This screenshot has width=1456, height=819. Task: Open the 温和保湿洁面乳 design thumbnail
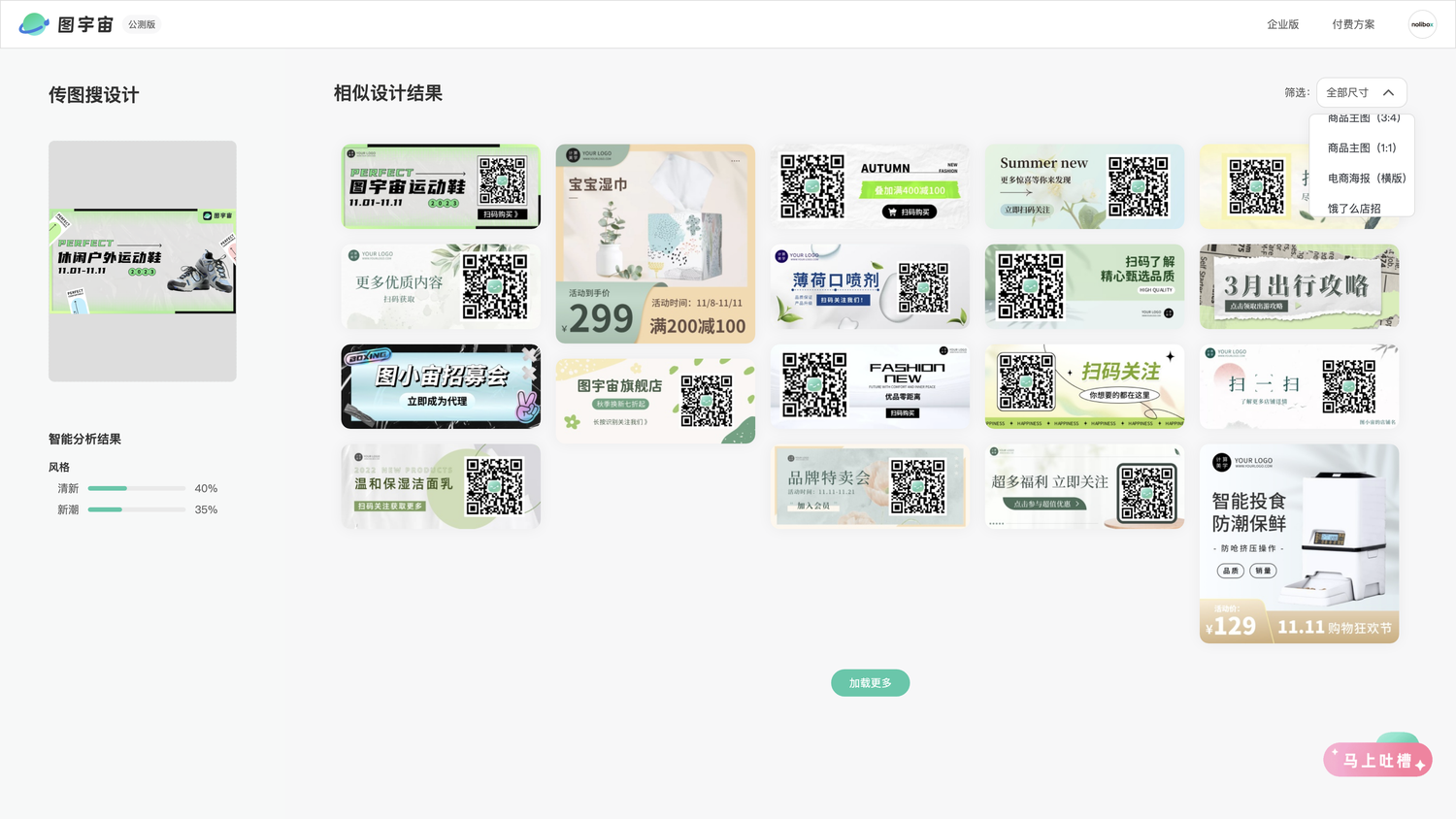(441, 486)
